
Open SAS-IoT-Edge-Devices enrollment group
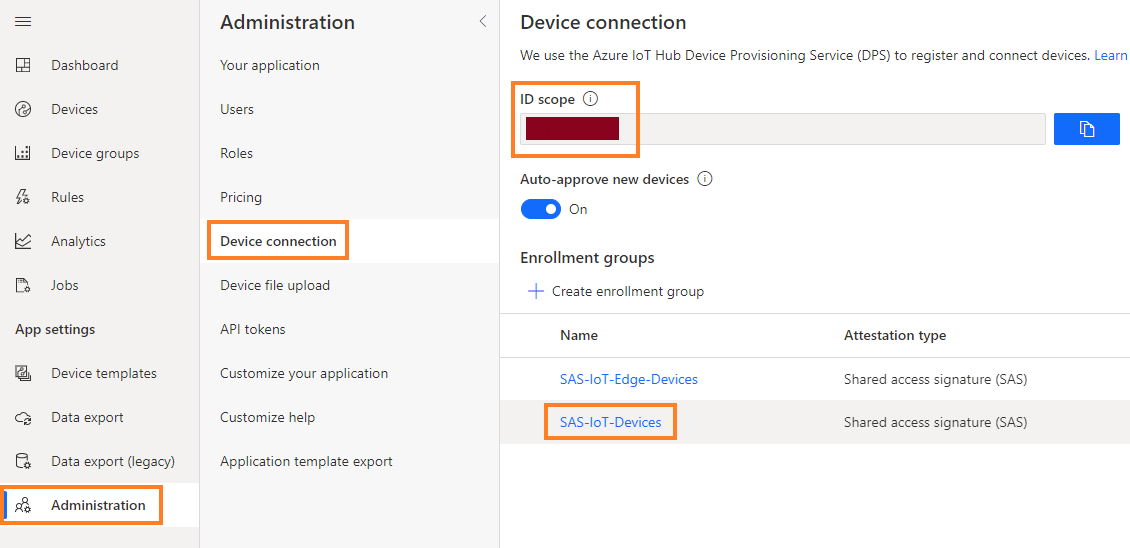pos(628,379)
